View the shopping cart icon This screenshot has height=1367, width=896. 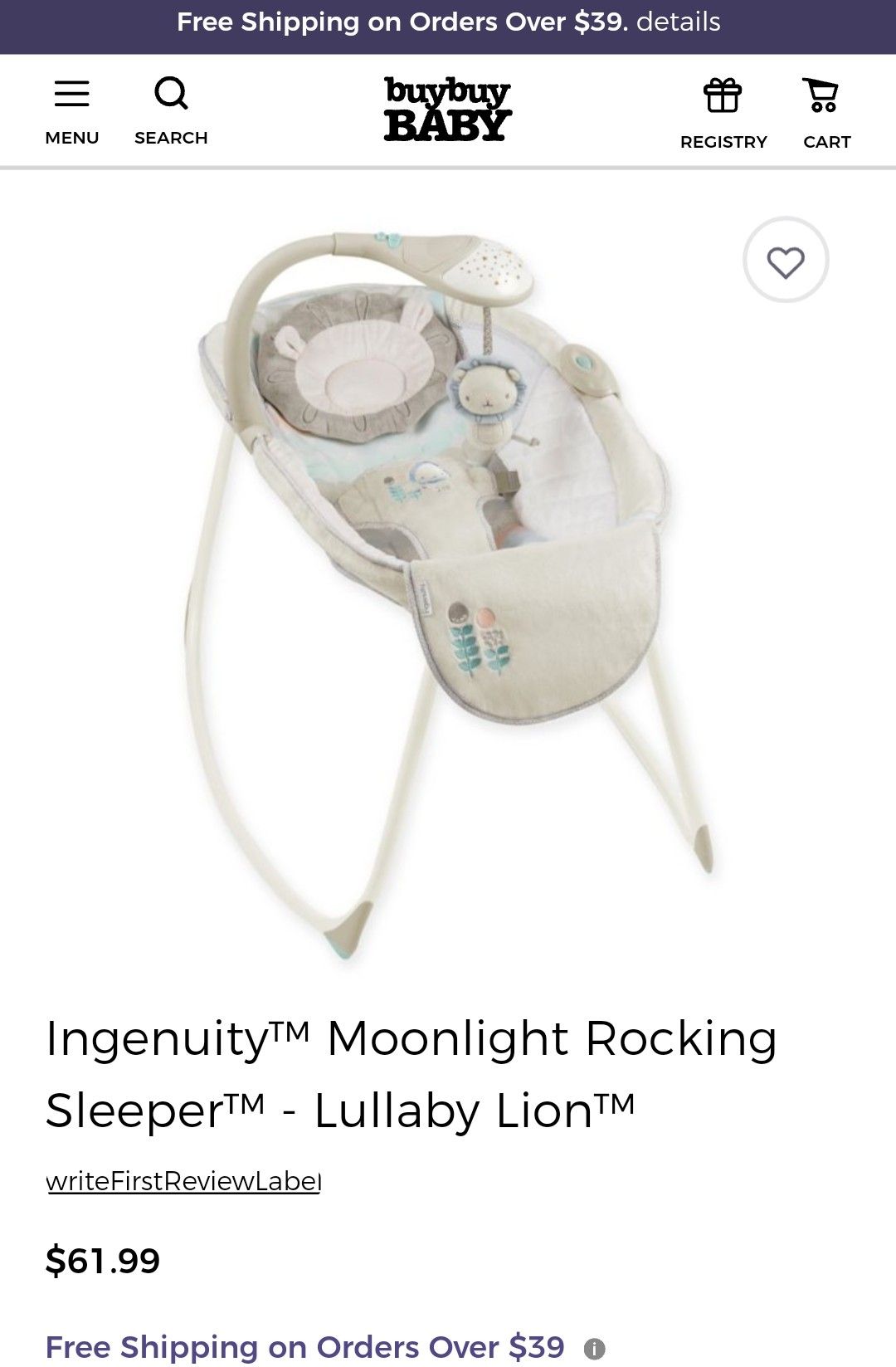pos(821,95)
